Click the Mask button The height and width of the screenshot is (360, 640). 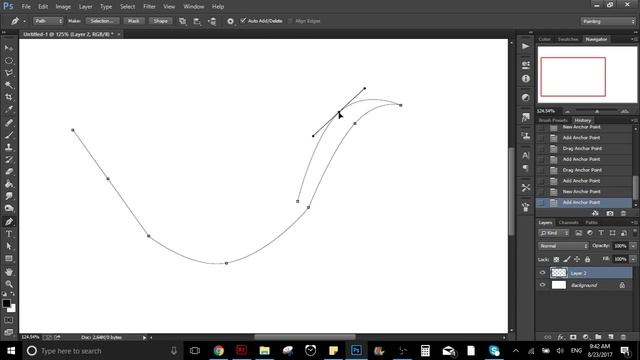click(x=133, y=21)
